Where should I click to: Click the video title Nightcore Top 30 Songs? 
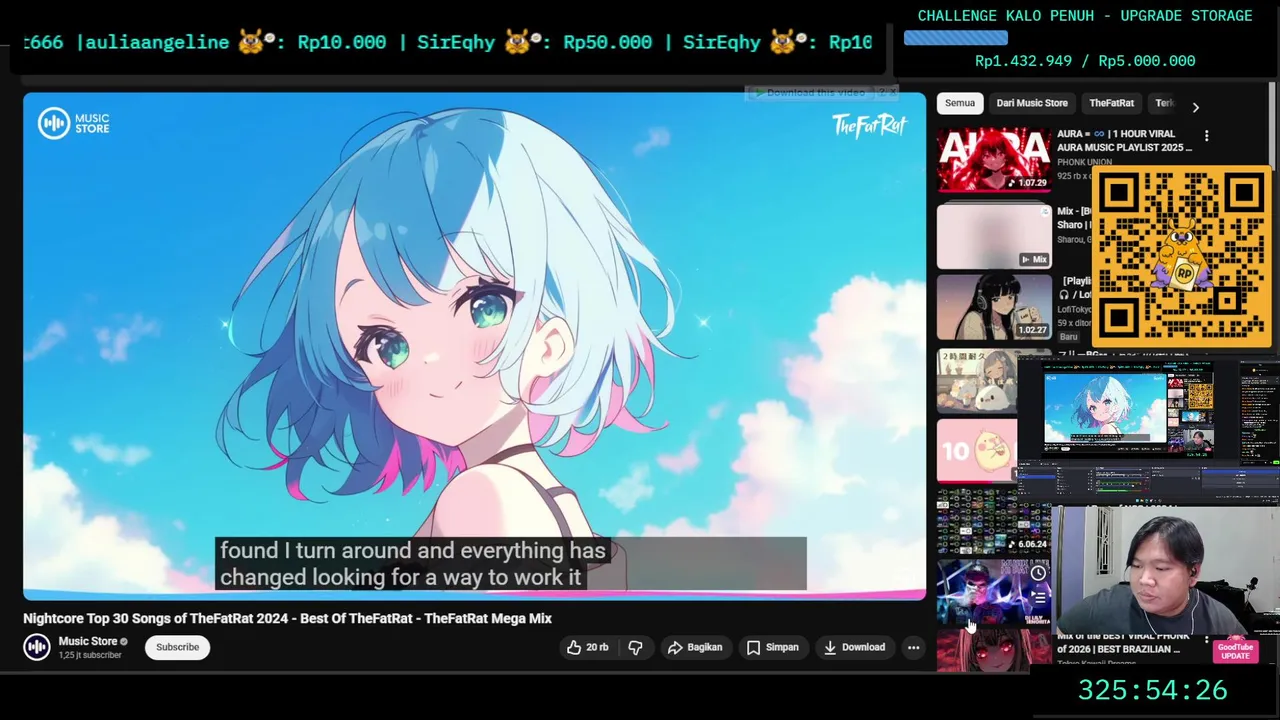[287, 618]
